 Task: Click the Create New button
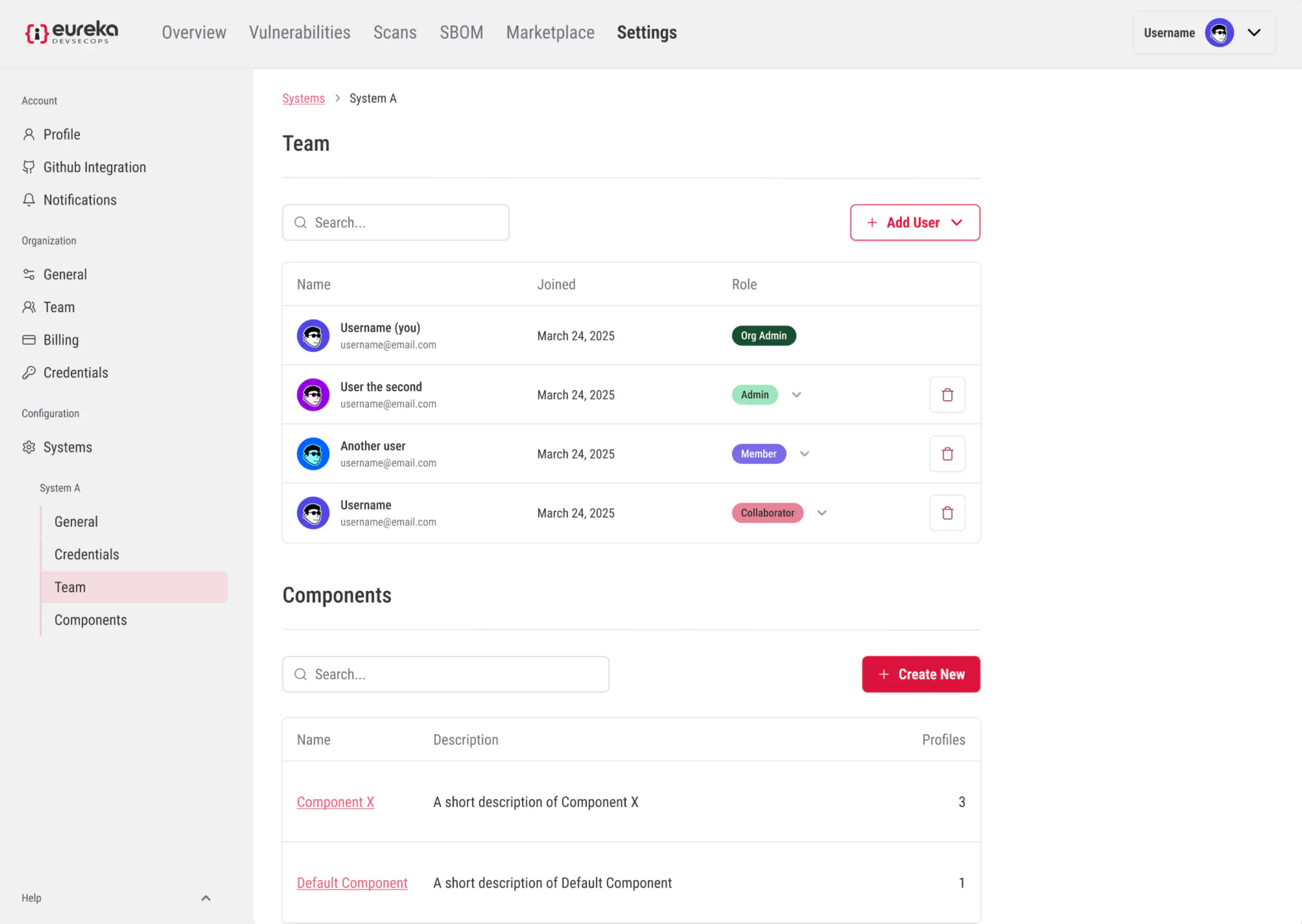point(921,674)
